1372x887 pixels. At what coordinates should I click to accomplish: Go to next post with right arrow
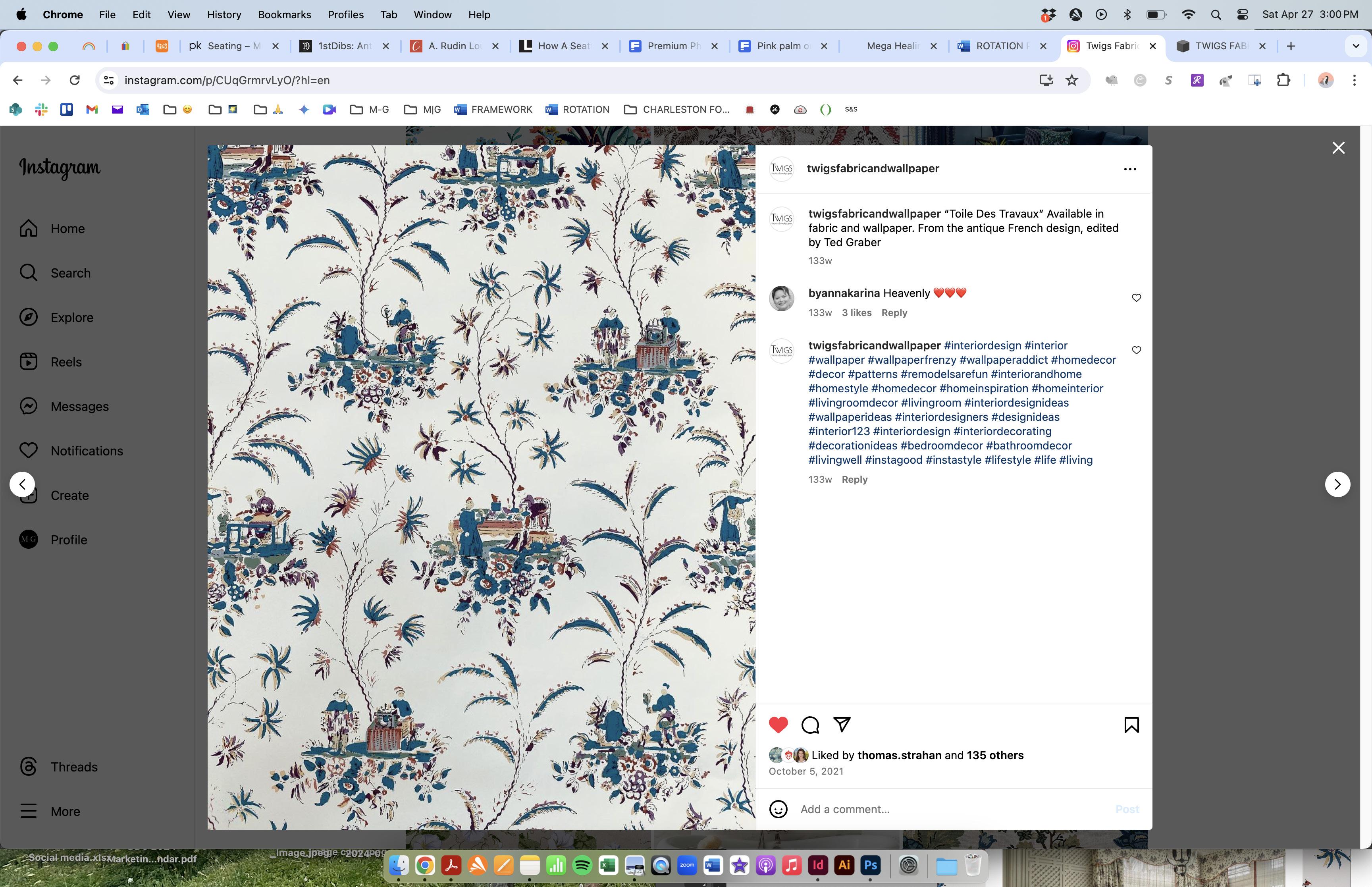pos(1337,484)
